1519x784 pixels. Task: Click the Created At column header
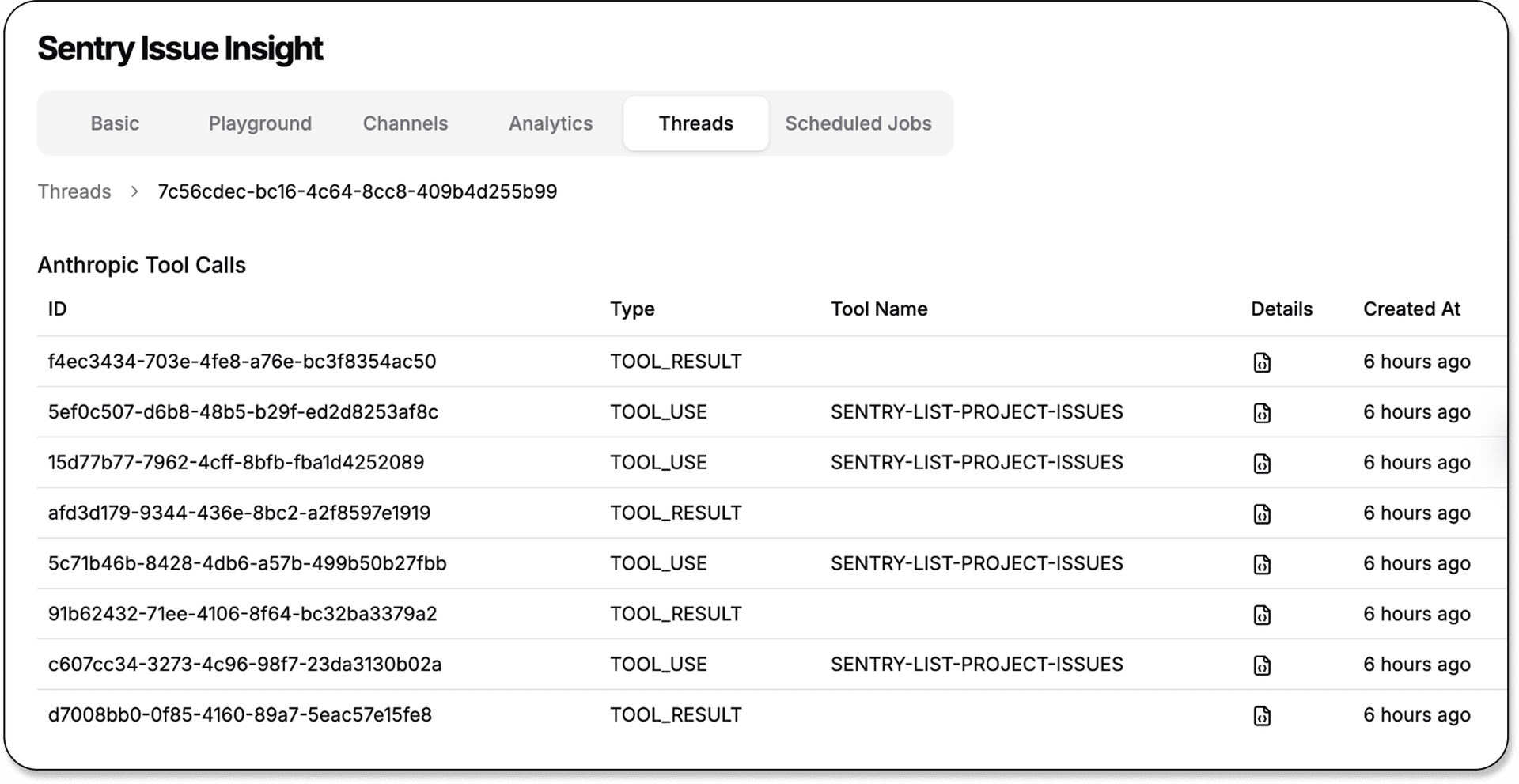click(1411, 309)
